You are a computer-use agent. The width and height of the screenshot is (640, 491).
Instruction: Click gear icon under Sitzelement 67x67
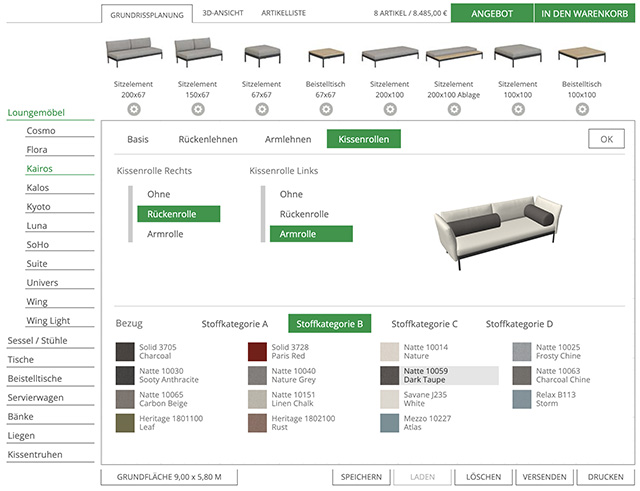click(x=262, y=109)
